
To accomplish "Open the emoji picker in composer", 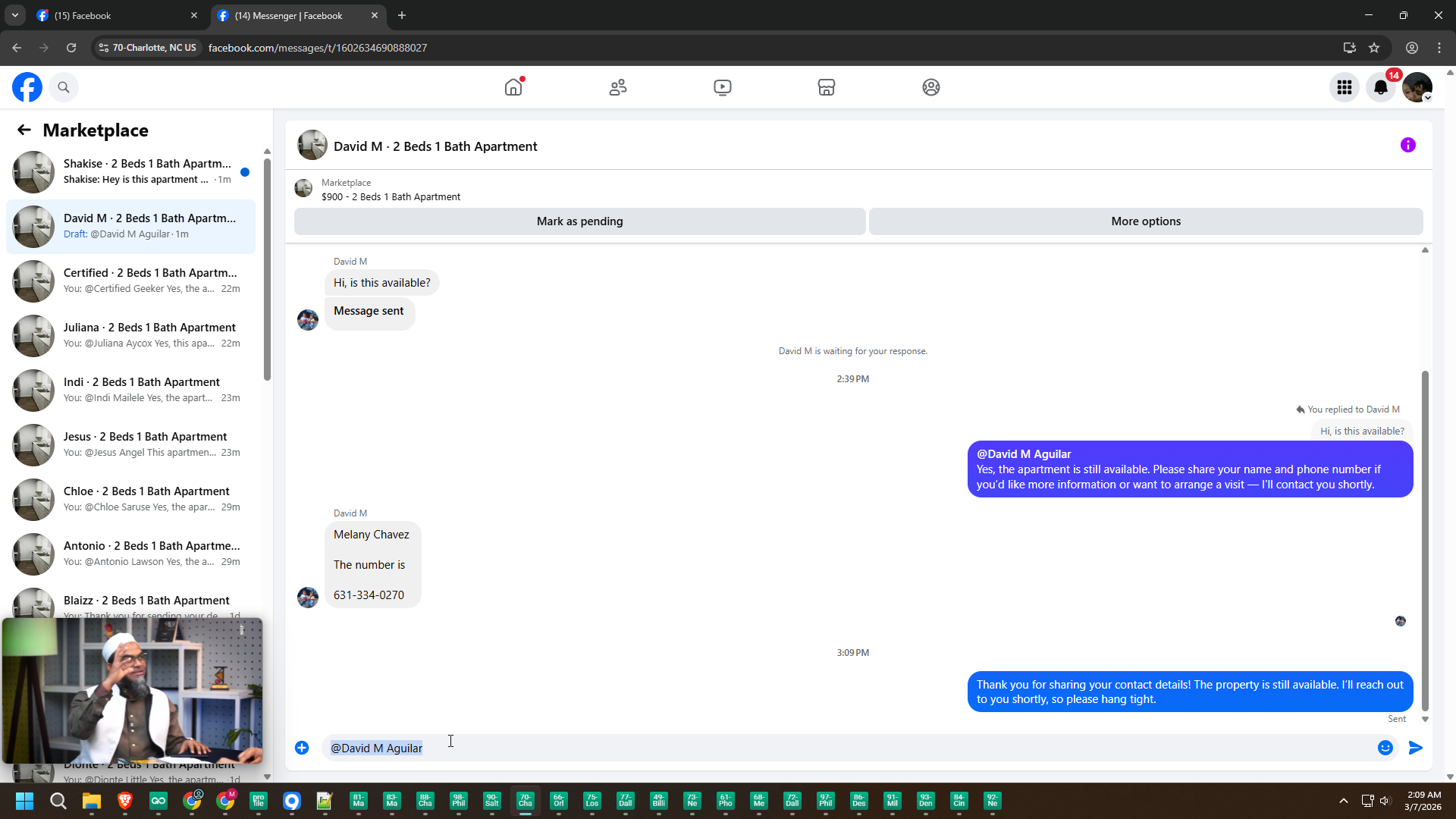I will [1385, 748].
